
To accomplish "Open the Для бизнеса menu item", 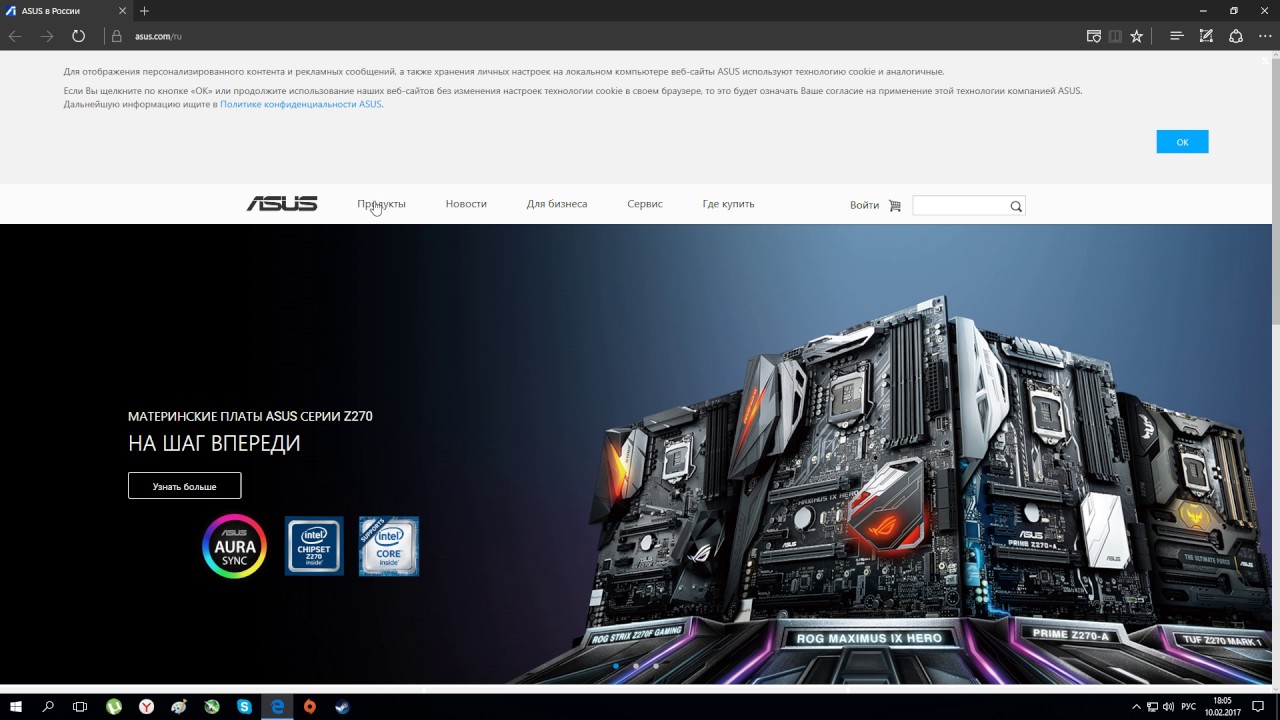I will tap(557, 204).
